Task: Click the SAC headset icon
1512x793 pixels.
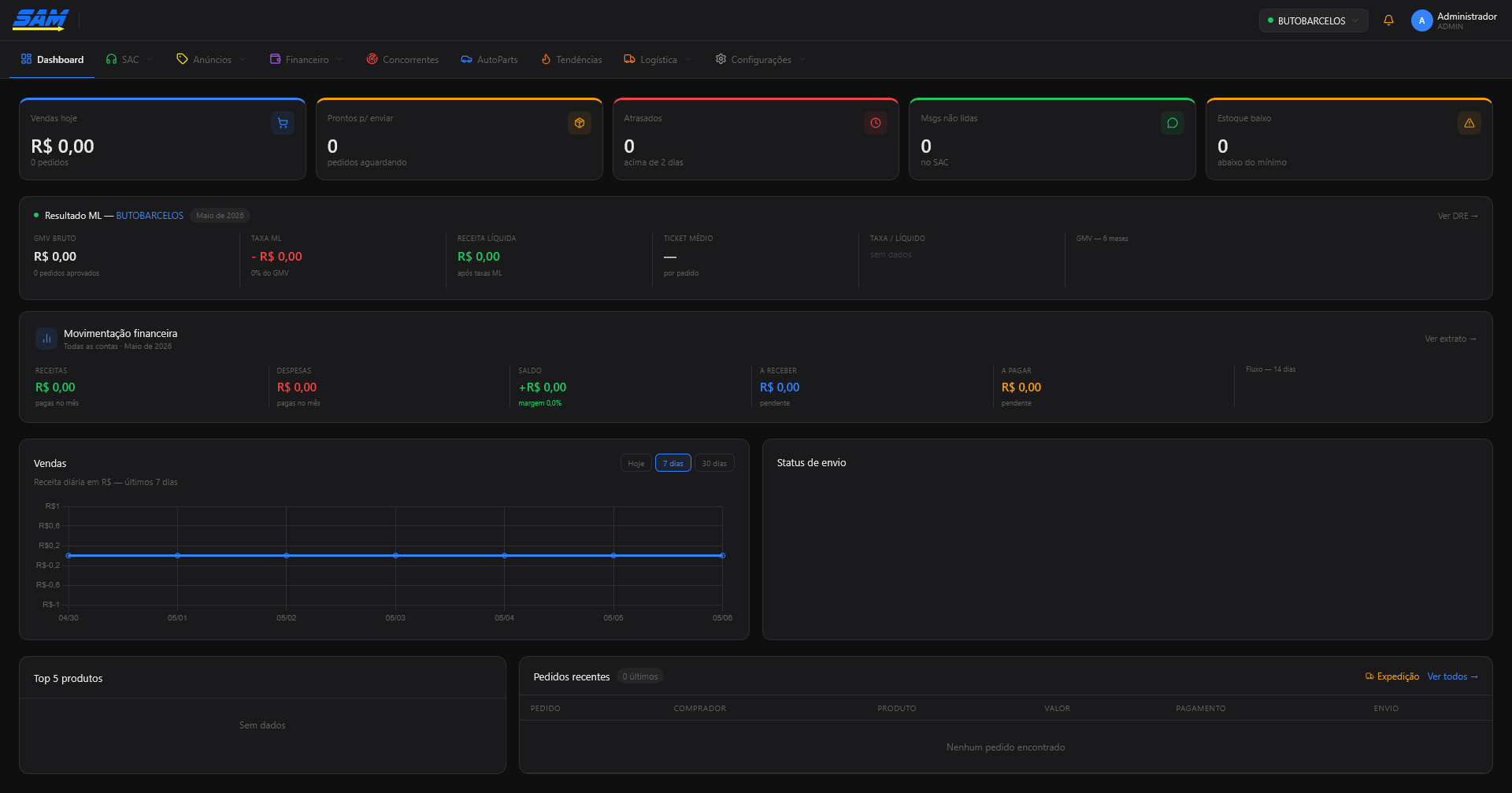Action: pos(111,59)
